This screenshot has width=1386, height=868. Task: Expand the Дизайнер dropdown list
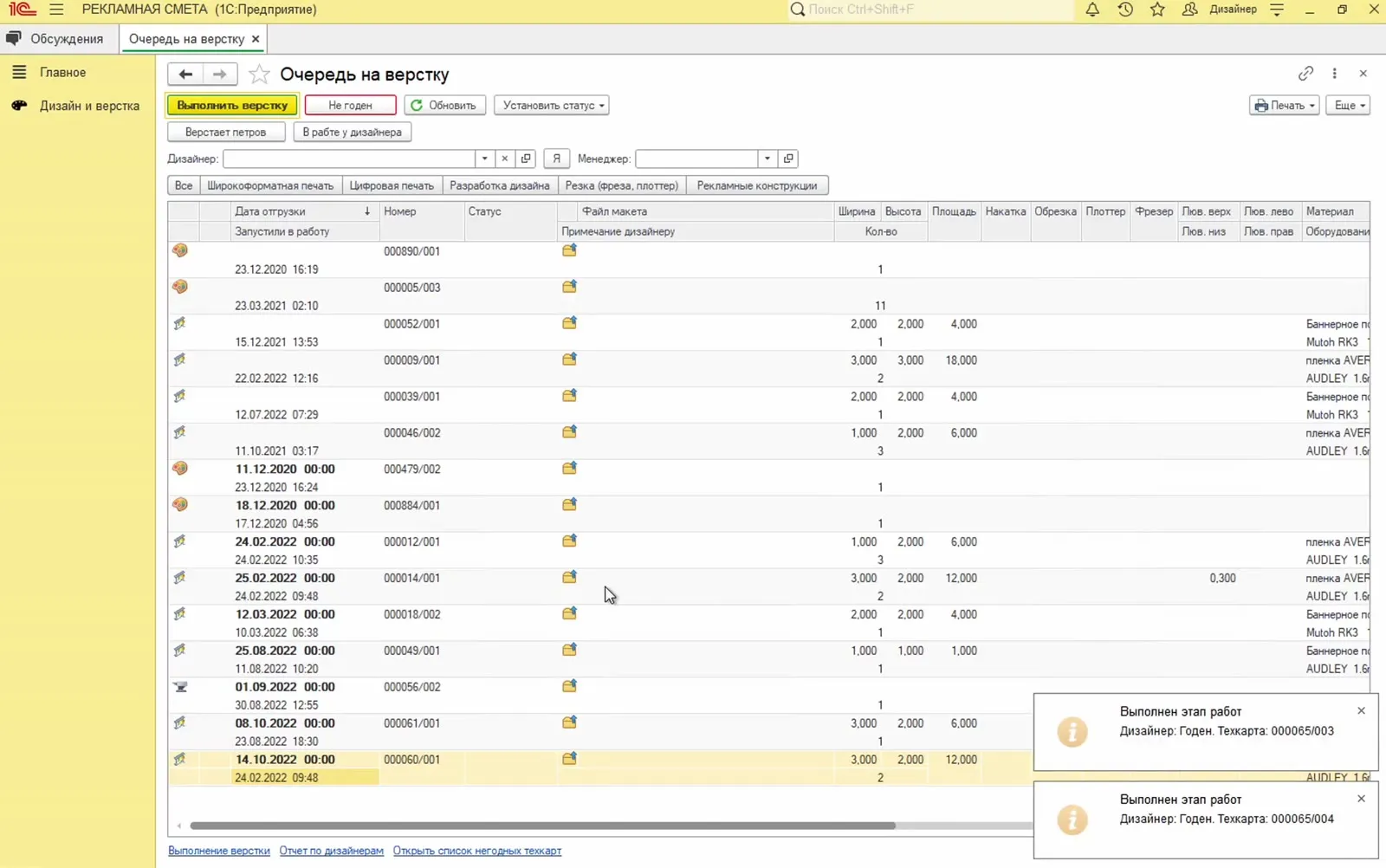click(484, 159)
